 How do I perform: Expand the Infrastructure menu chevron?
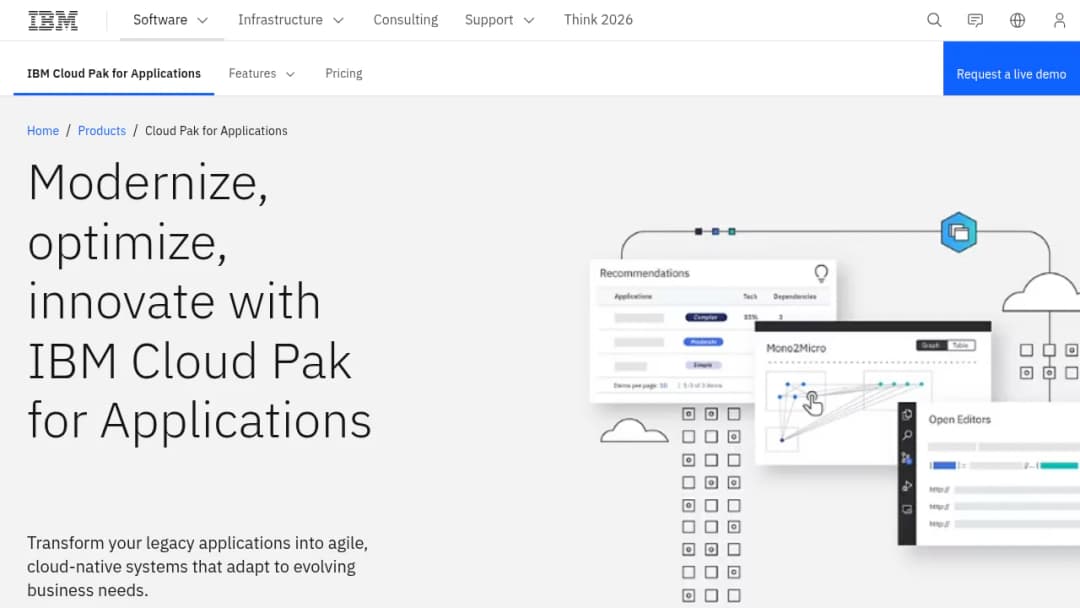338,21
